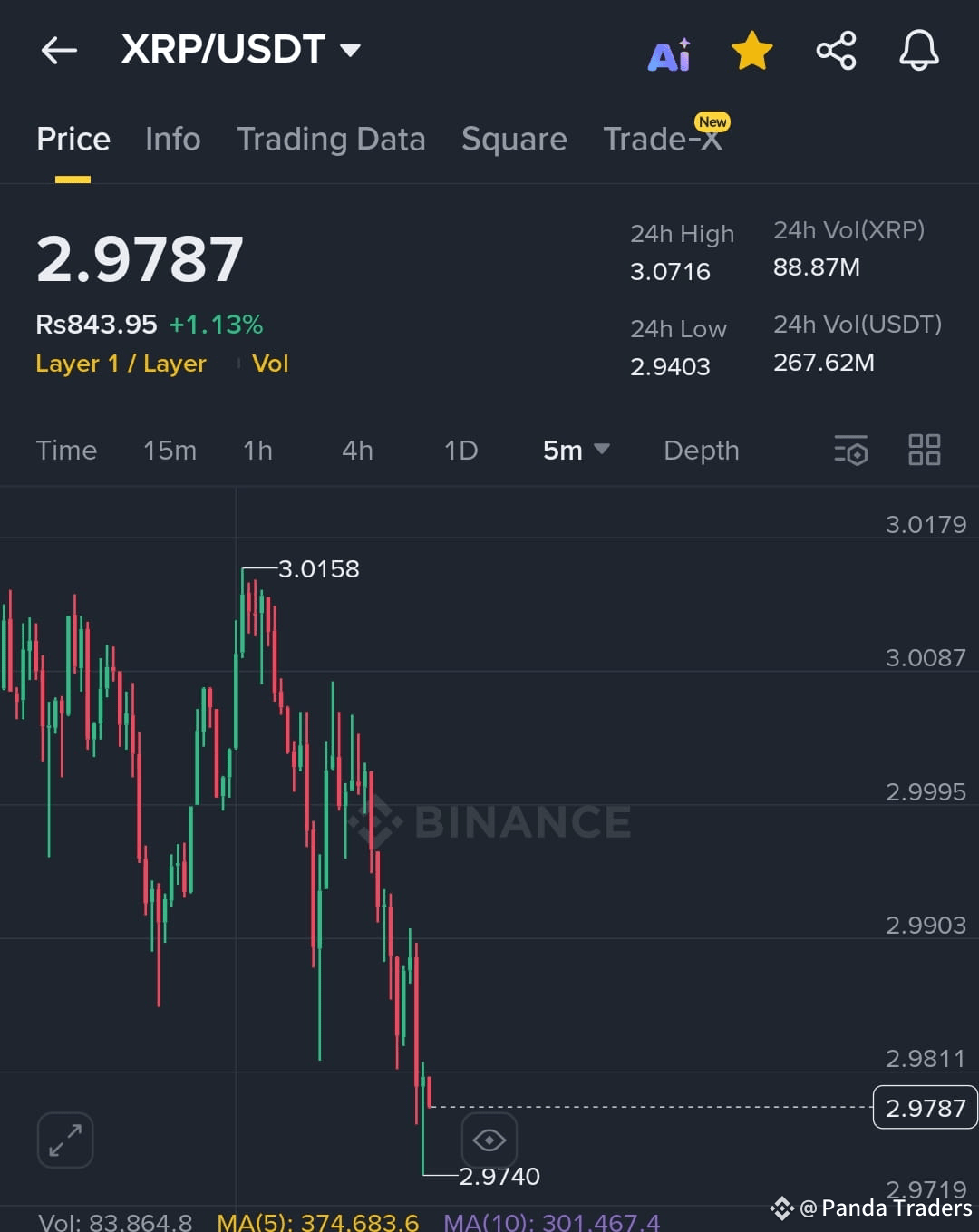
Task: Expand chart to fullscreen
Action: point(65,1140)
